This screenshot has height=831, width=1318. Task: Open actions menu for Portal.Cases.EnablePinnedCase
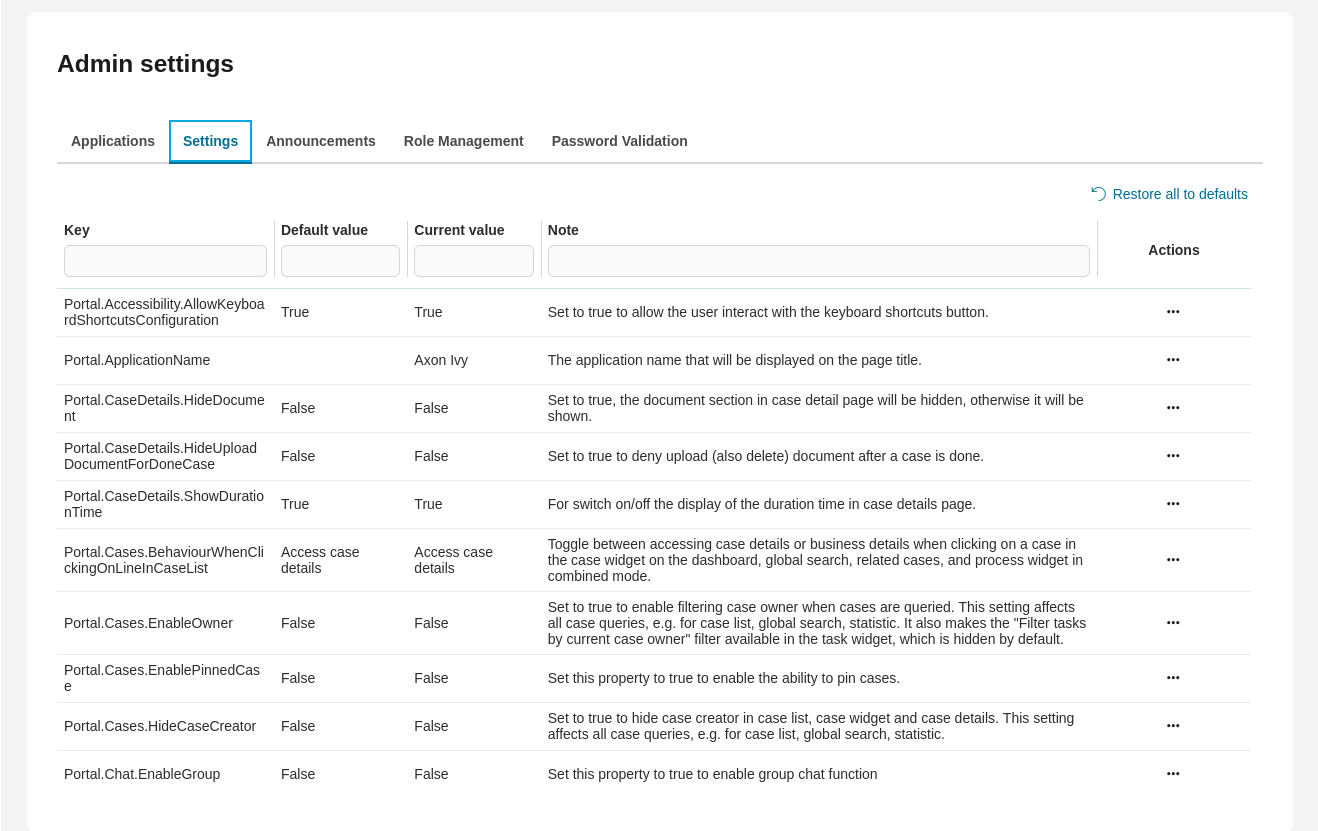pyautogui.click(x=1172, y=677)
